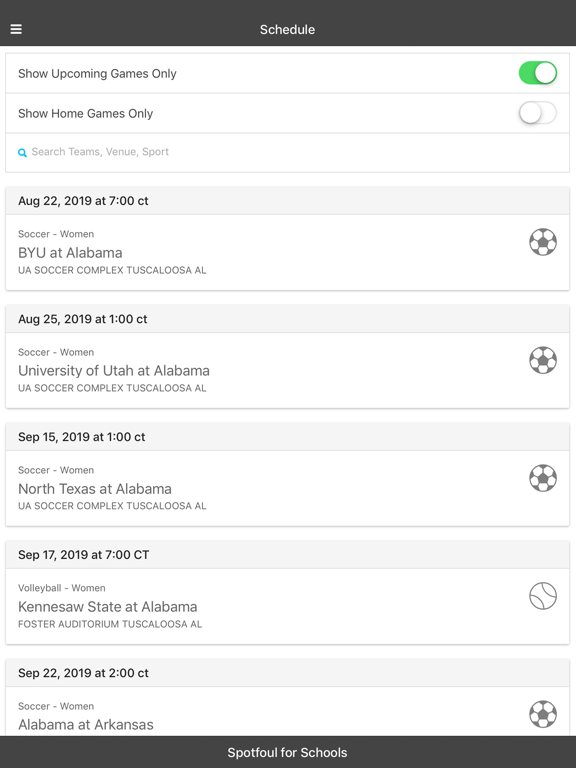Focus the Search Teams, Venue, Sport field
Viewport: 576px width, 768px height.
288,152
